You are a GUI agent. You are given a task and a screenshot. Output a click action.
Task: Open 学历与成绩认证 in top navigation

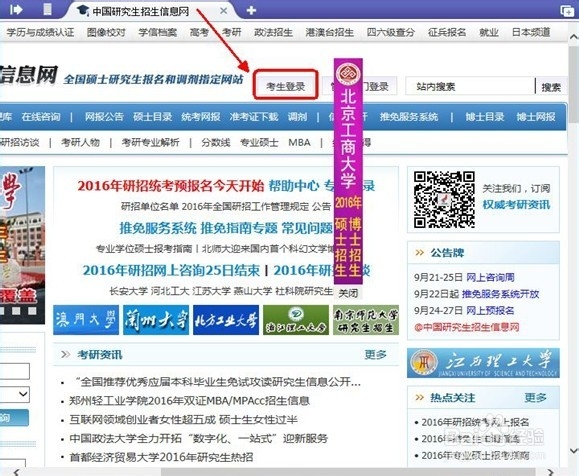pyautogui.click(x=40, y=32)
